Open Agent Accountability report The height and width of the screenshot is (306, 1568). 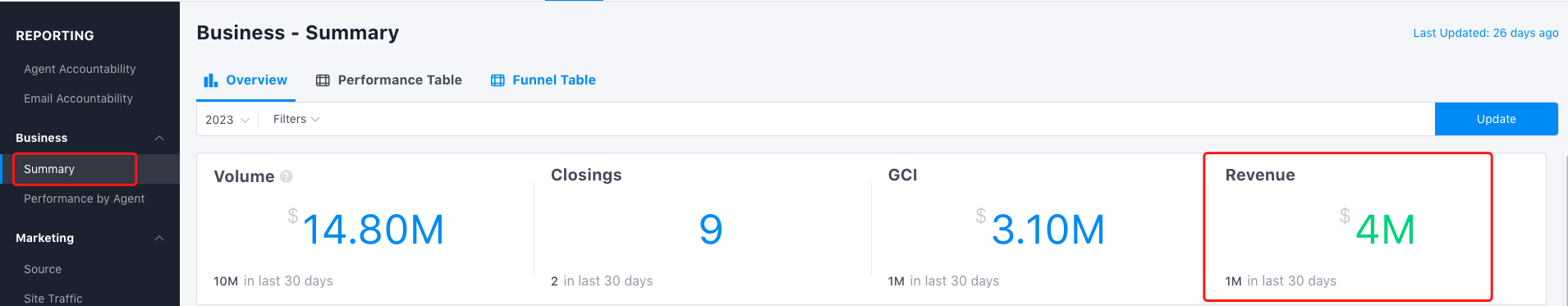(x=80, y=69)
